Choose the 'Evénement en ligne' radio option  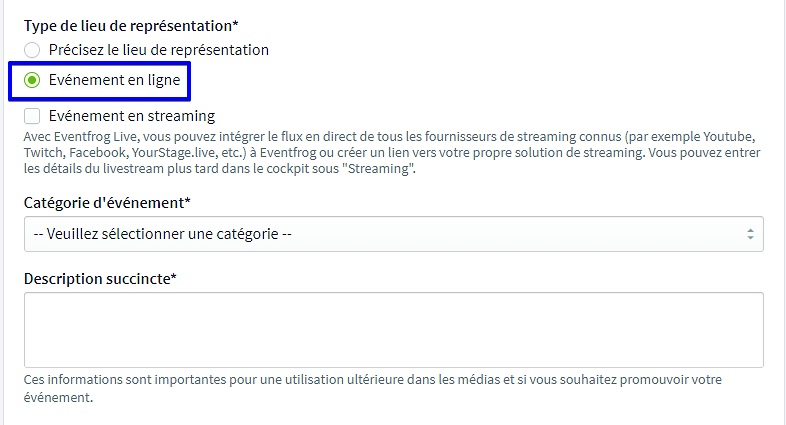pyautogui.click(x=33, y=81)
